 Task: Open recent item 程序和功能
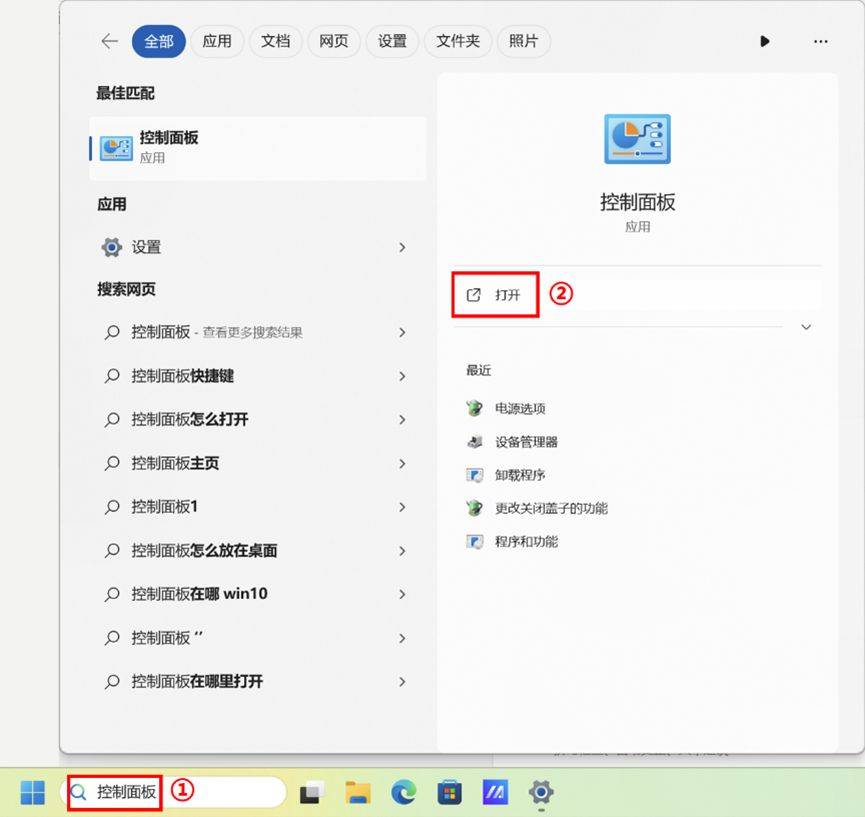click(x=526, y=542)
